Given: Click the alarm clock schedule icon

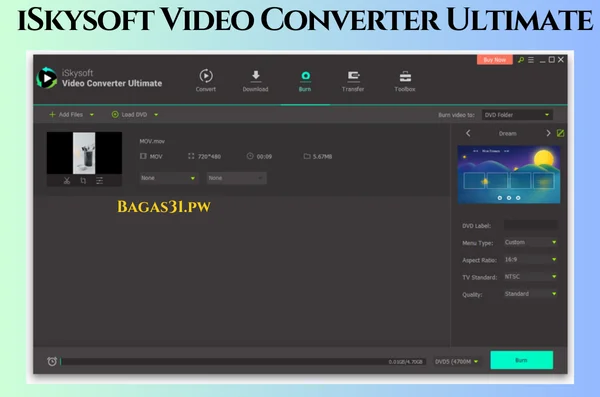Looking at the screenshot, I should [52, 361].
